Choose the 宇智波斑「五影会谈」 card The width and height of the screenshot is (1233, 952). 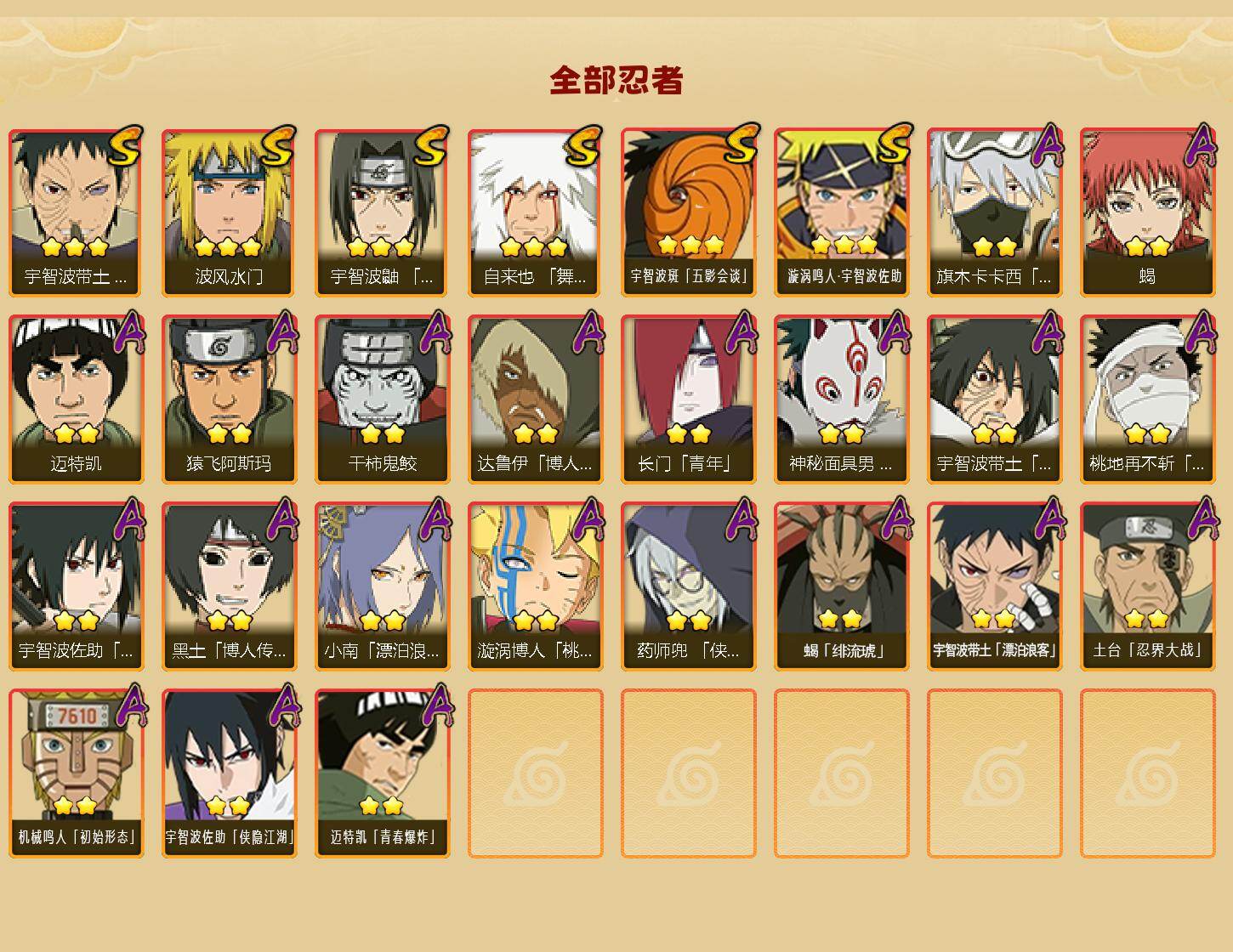[x=688, y=212]
